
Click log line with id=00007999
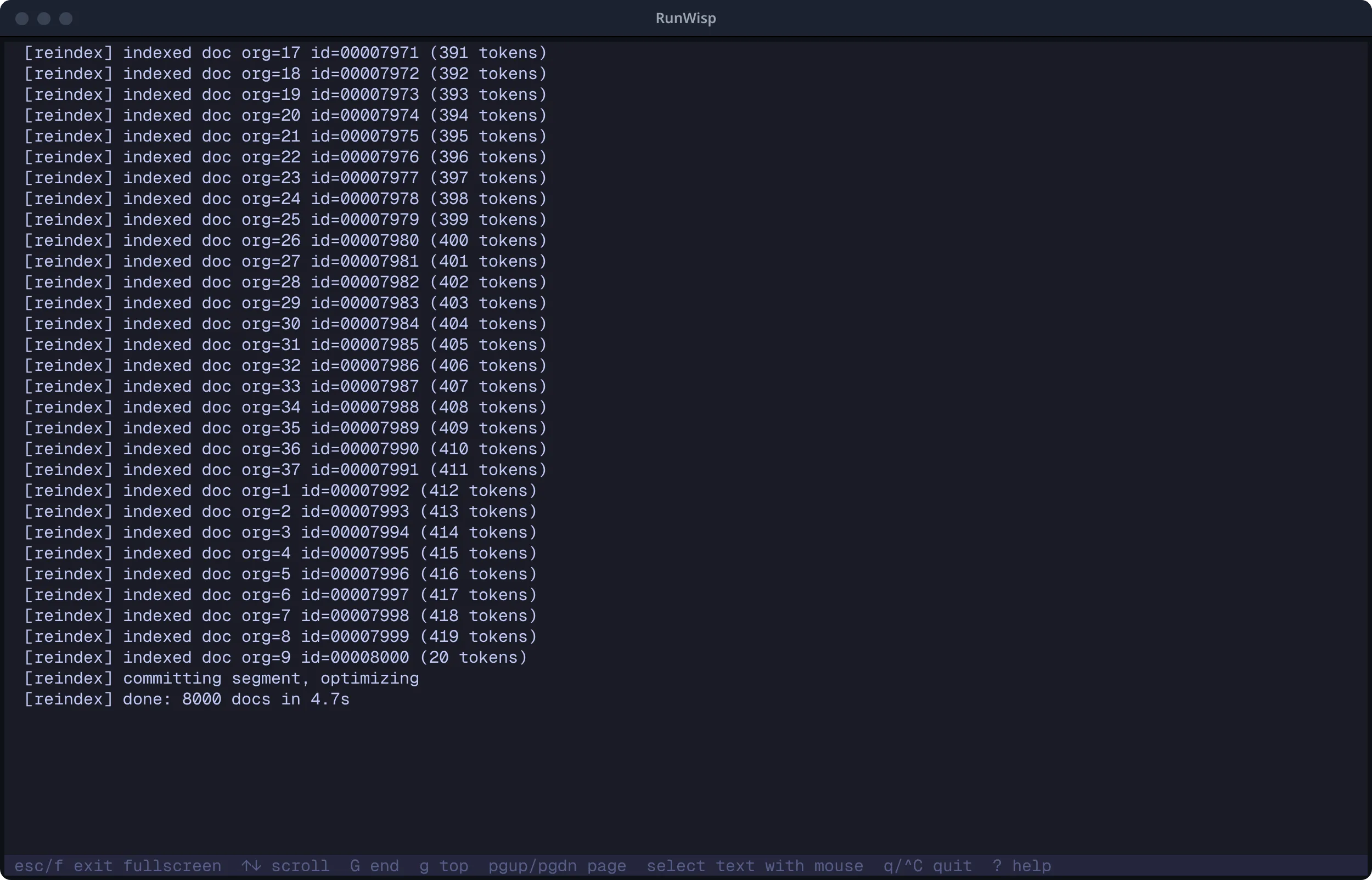[280, 637]
